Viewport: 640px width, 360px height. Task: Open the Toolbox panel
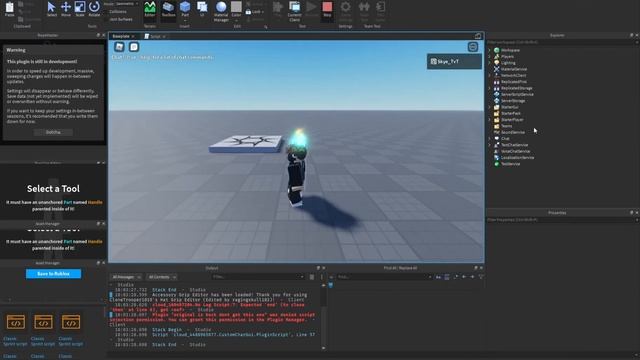(168, 9)
